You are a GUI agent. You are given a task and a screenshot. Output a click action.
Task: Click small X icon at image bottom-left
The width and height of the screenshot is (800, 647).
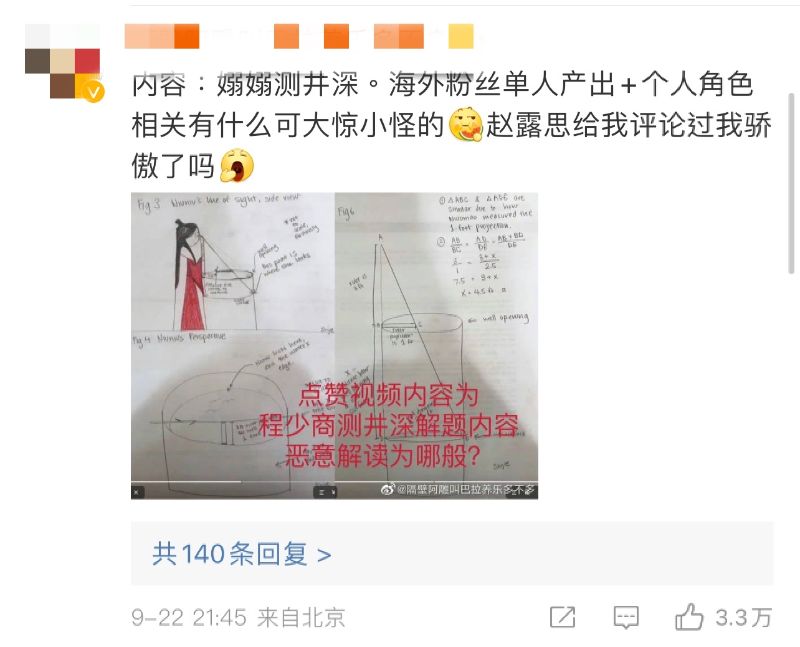[x=136, y=492]
